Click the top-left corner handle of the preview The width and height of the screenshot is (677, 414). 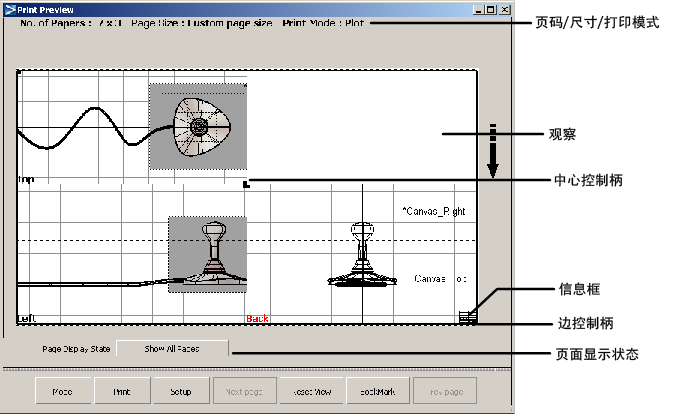pyautogui.click(x=18, y=71)
